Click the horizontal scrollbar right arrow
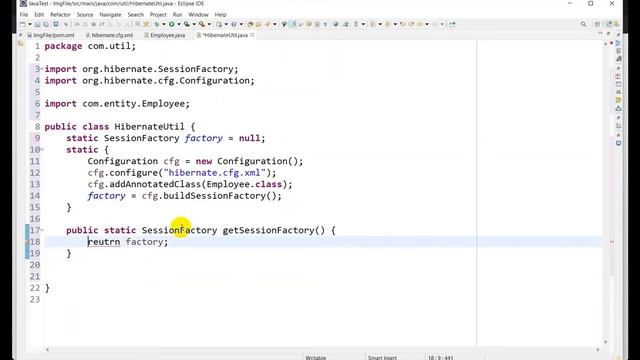The width and height of the screenshot is (640, 360). 598,350
